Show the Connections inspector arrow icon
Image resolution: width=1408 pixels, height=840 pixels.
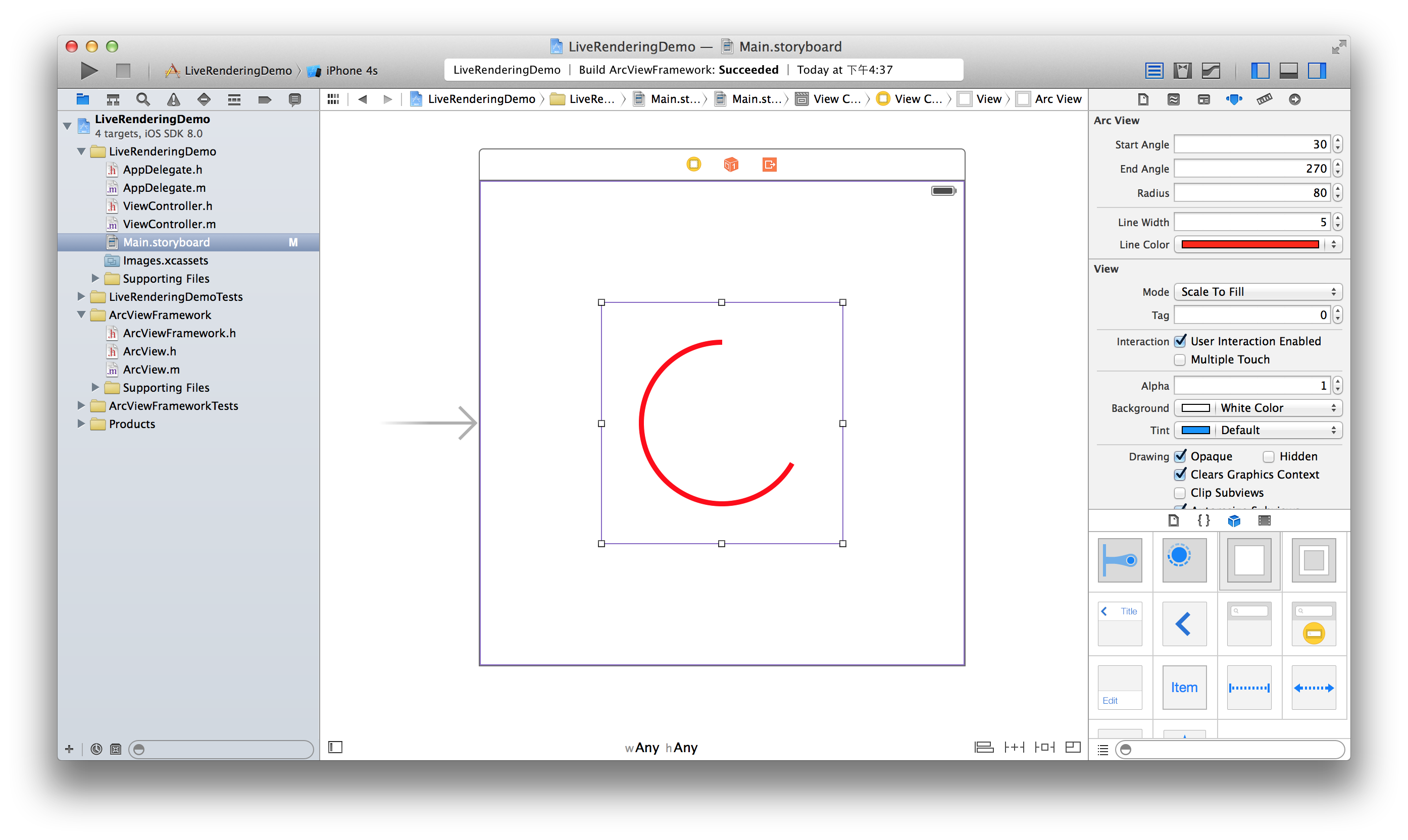point(1295,99)
